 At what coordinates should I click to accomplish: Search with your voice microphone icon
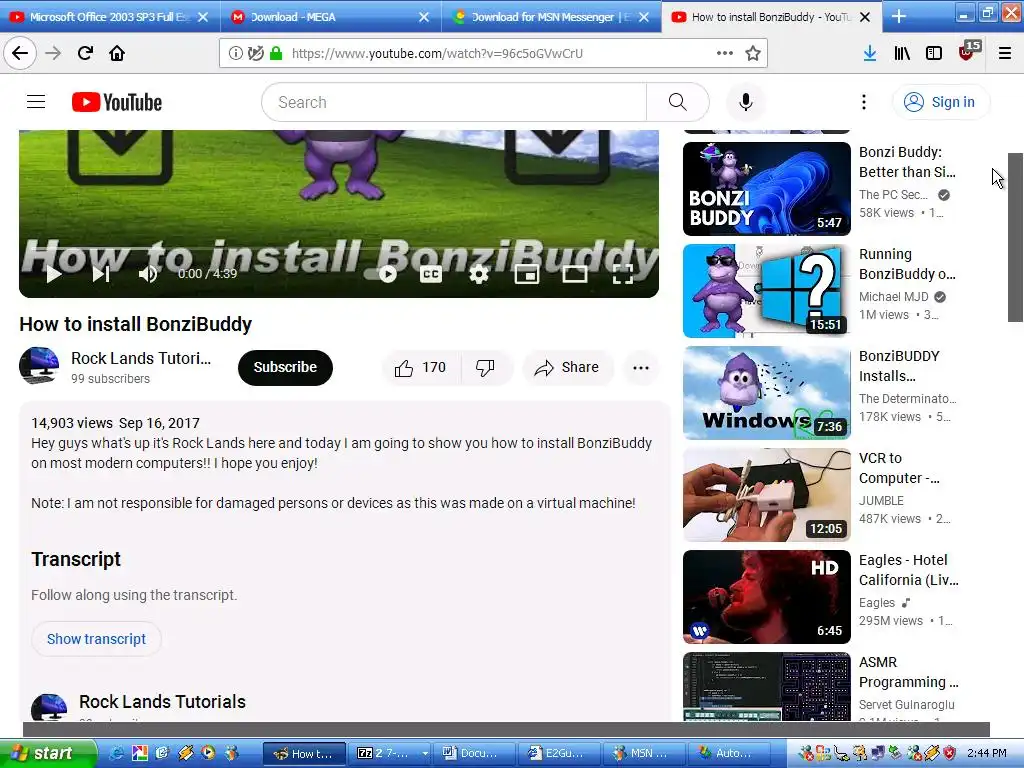(x=746, y=102)
